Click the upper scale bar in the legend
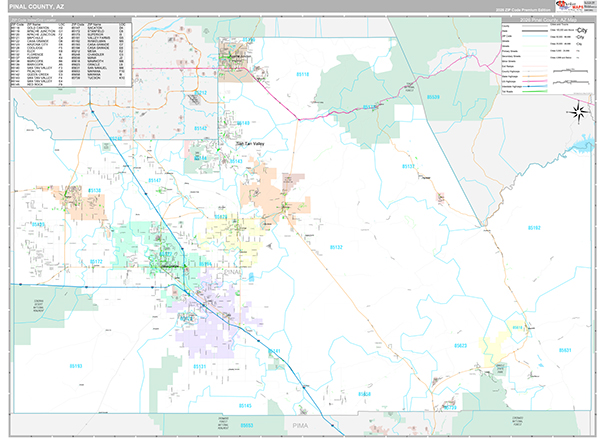This screenshot has height=438, width=600. coord(571,71)
